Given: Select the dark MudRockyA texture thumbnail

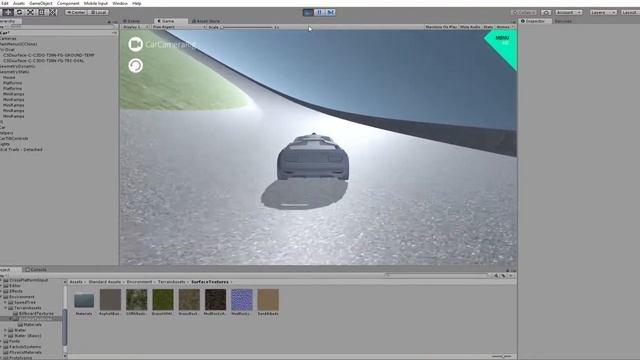Looking at the screenshot, I should click(x=215, y=302).
